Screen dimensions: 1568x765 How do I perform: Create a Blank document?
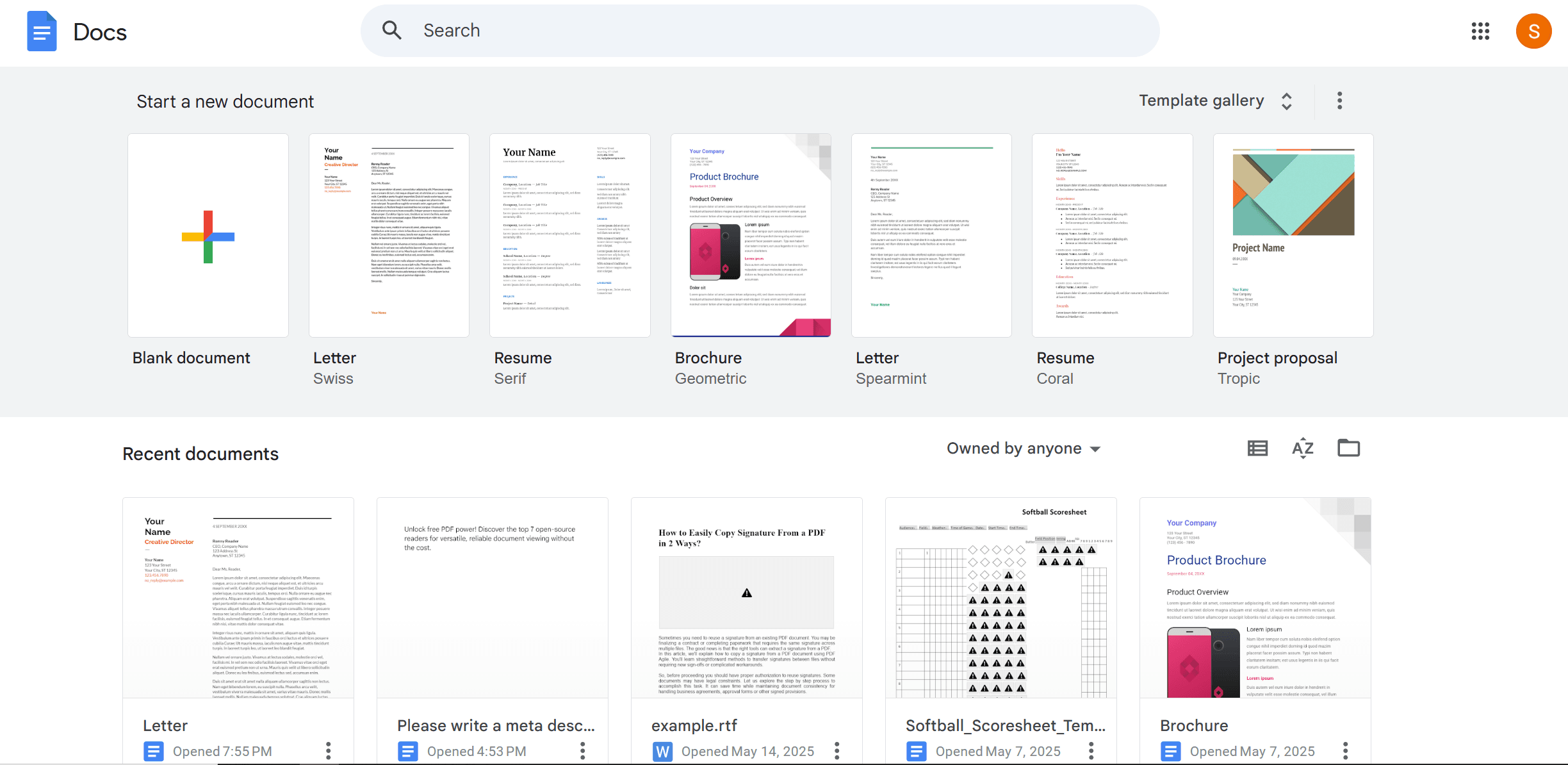tap(208, 235)
